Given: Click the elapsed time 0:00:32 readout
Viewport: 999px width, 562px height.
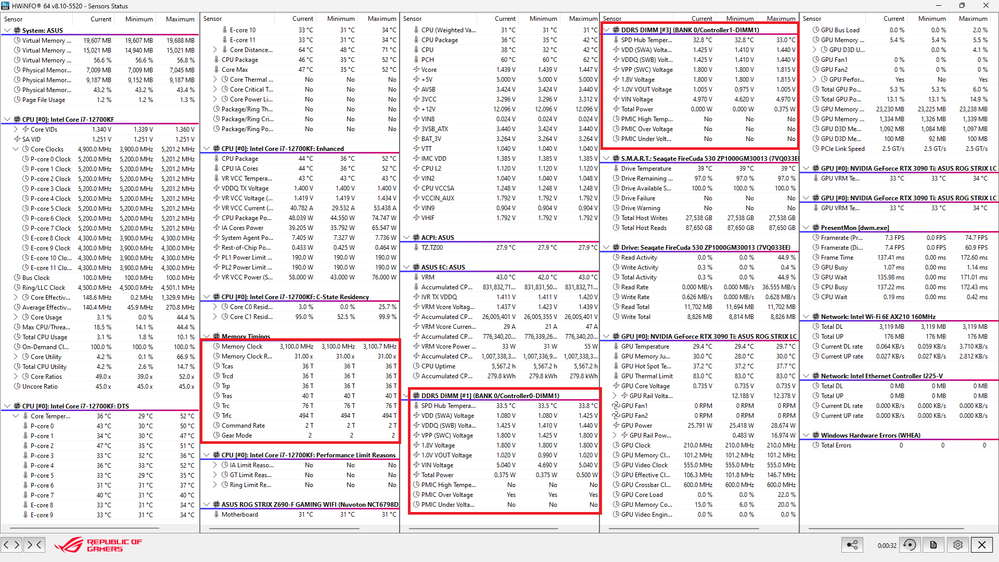Looking at the screenshot, I should [886, 545].
